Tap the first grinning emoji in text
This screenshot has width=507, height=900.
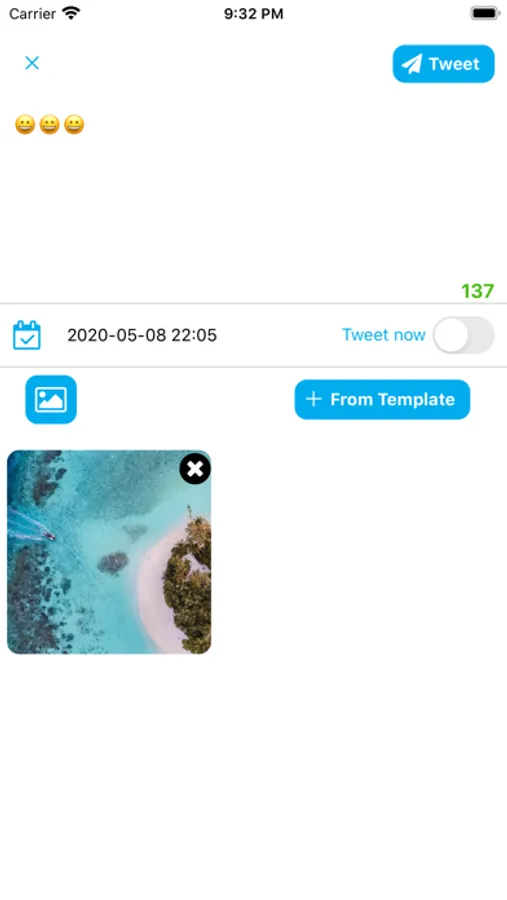tap(25, 125)
